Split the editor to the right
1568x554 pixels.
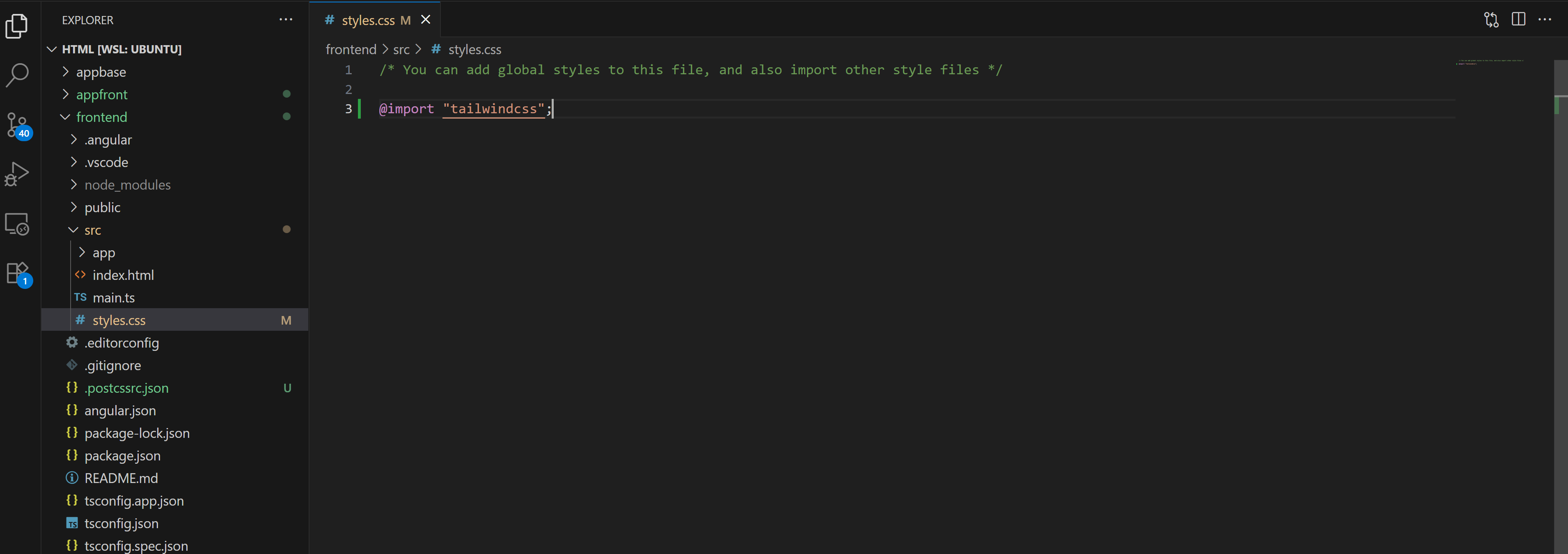[1518, 19]
